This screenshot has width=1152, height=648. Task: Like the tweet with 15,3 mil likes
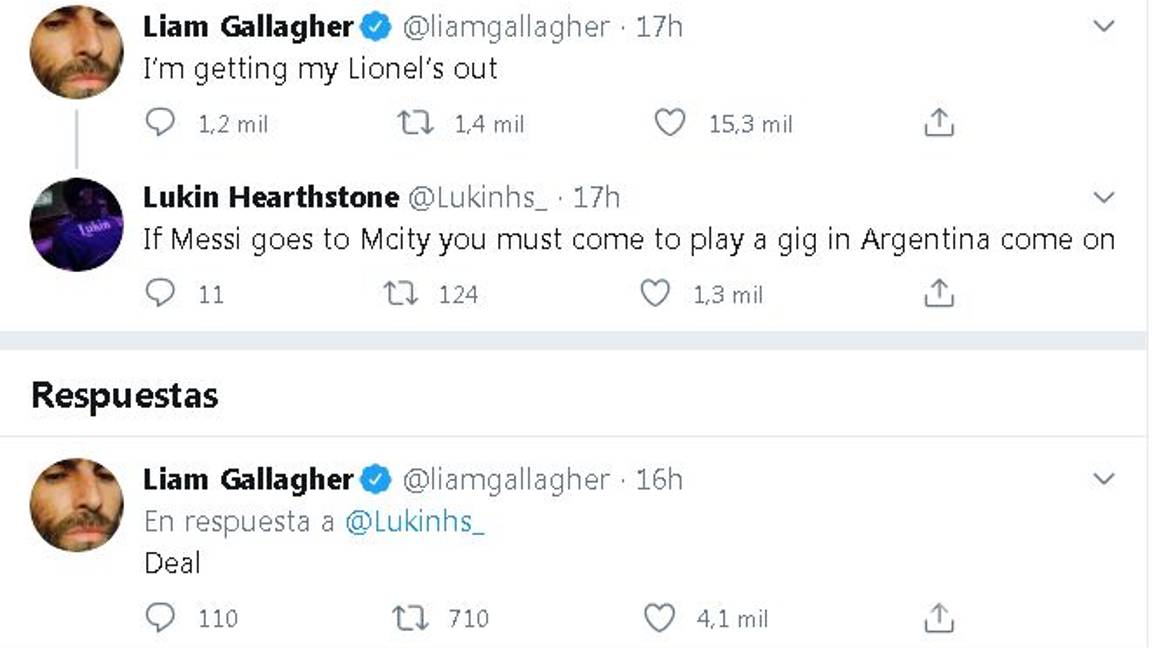click(670, 122)
